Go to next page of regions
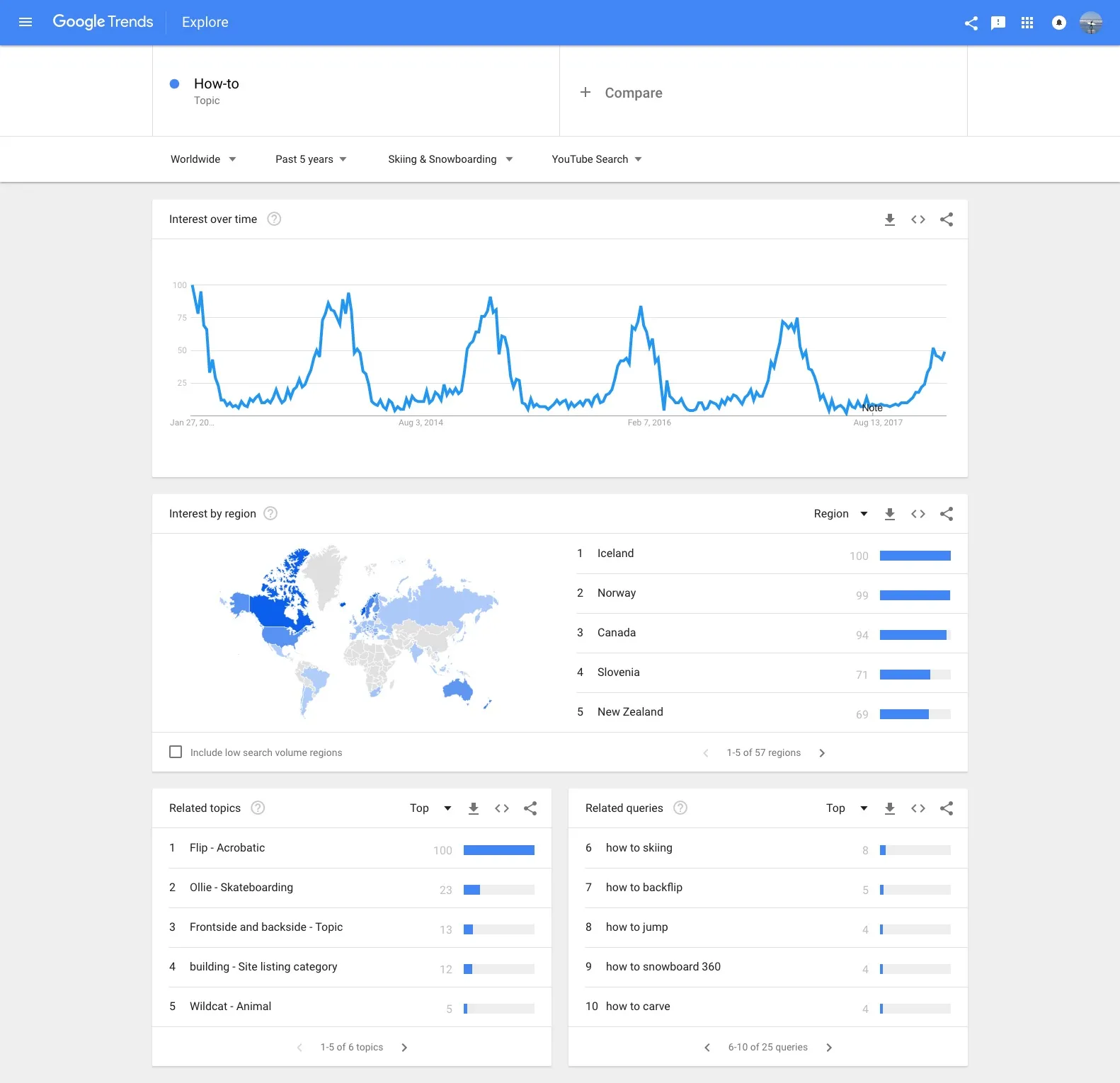The height and width of the screenshot is (1083, 1120). pos(822,753)
